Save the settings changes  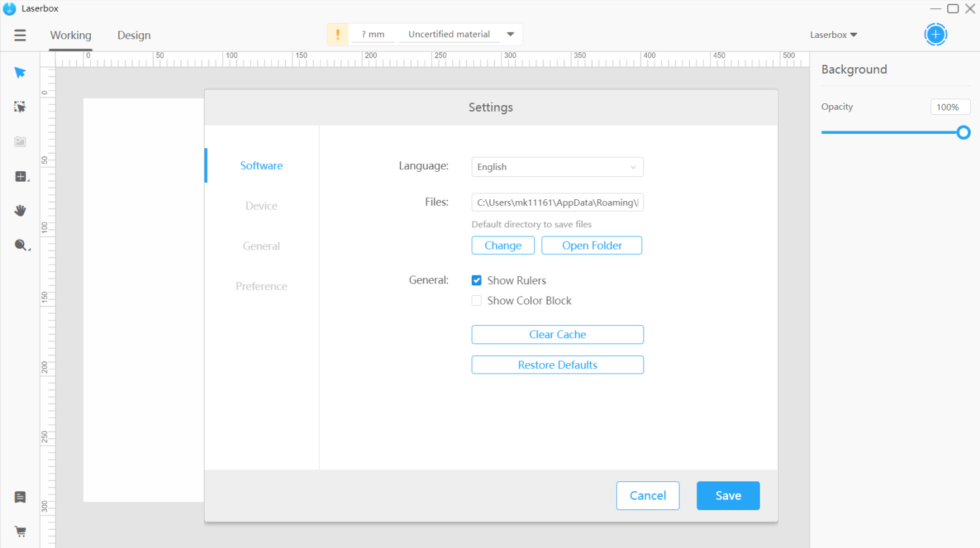coord(728,496)
